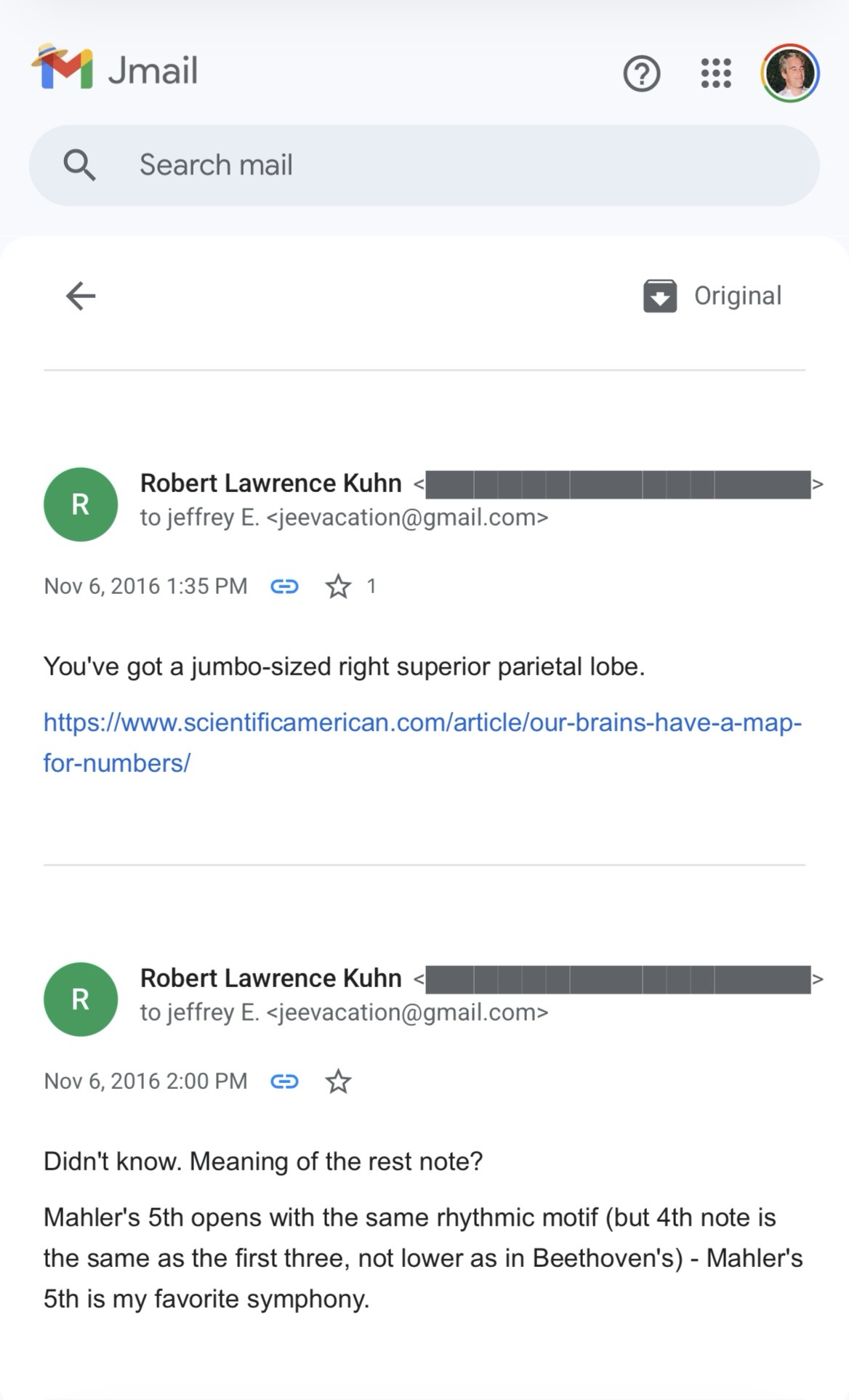The width and height of the screenshot is (849, 1400).
Task: Star the 2:00 PM email
Action: [x=338, y=1082]
